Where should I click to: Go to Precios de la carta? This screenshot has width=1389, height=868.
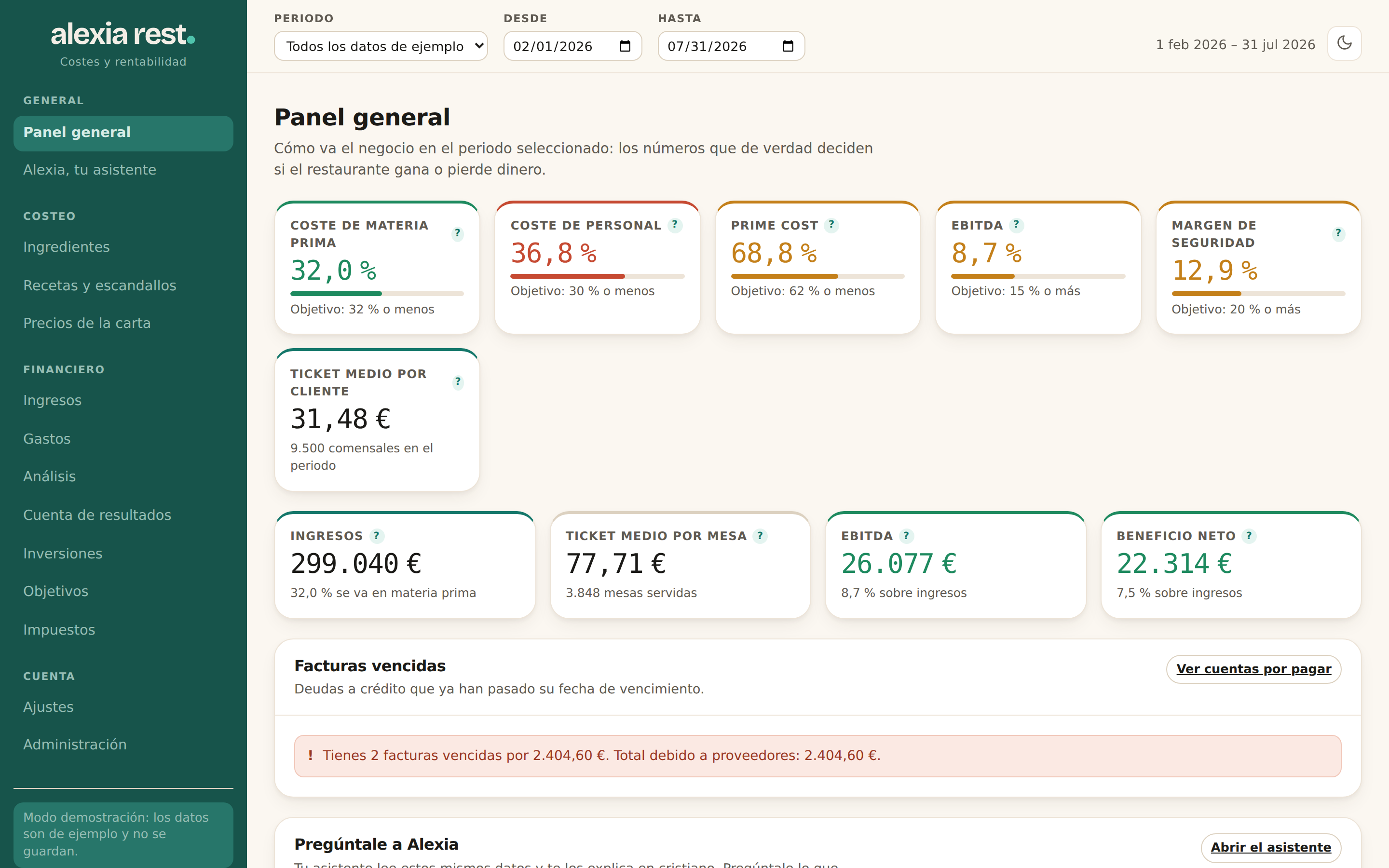click(123, 323)
